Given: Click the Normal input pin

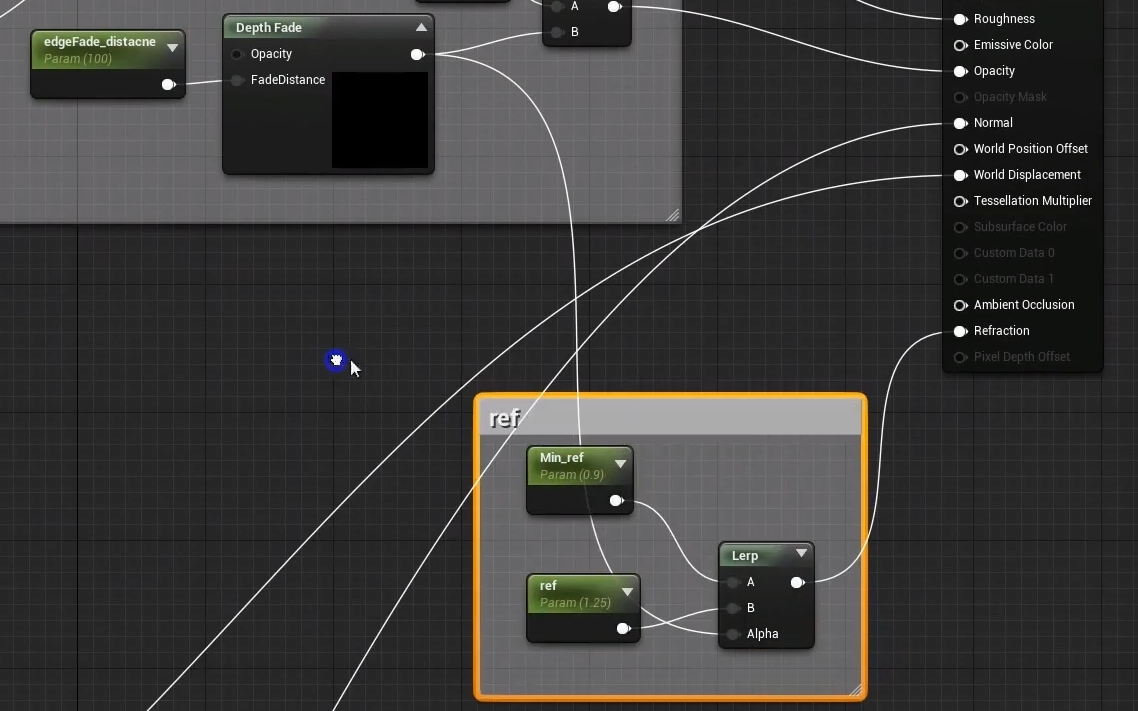Looking at the screenshot, I should tap(960, 123).
